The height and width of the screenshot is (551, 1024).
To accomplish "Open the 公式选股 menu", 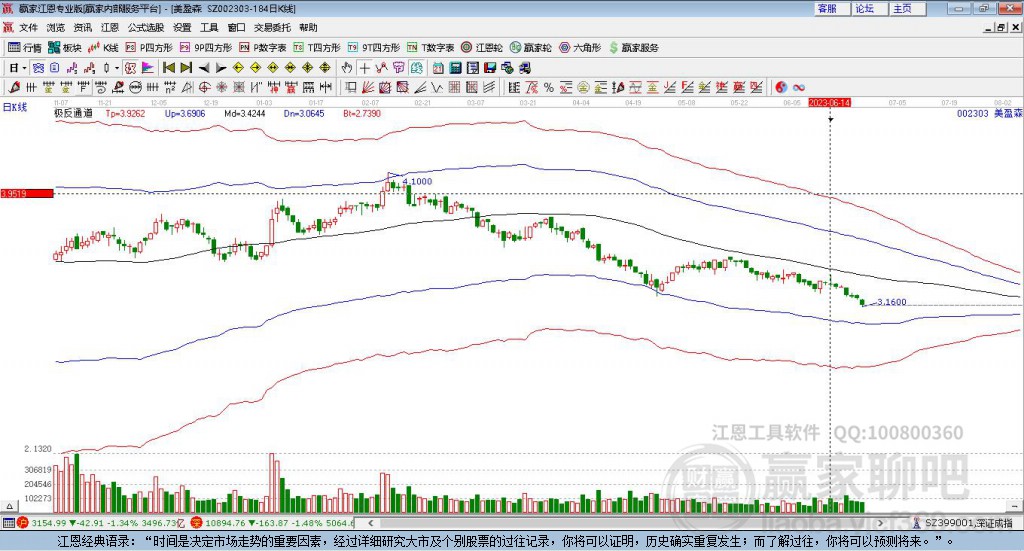I will 146,27.
